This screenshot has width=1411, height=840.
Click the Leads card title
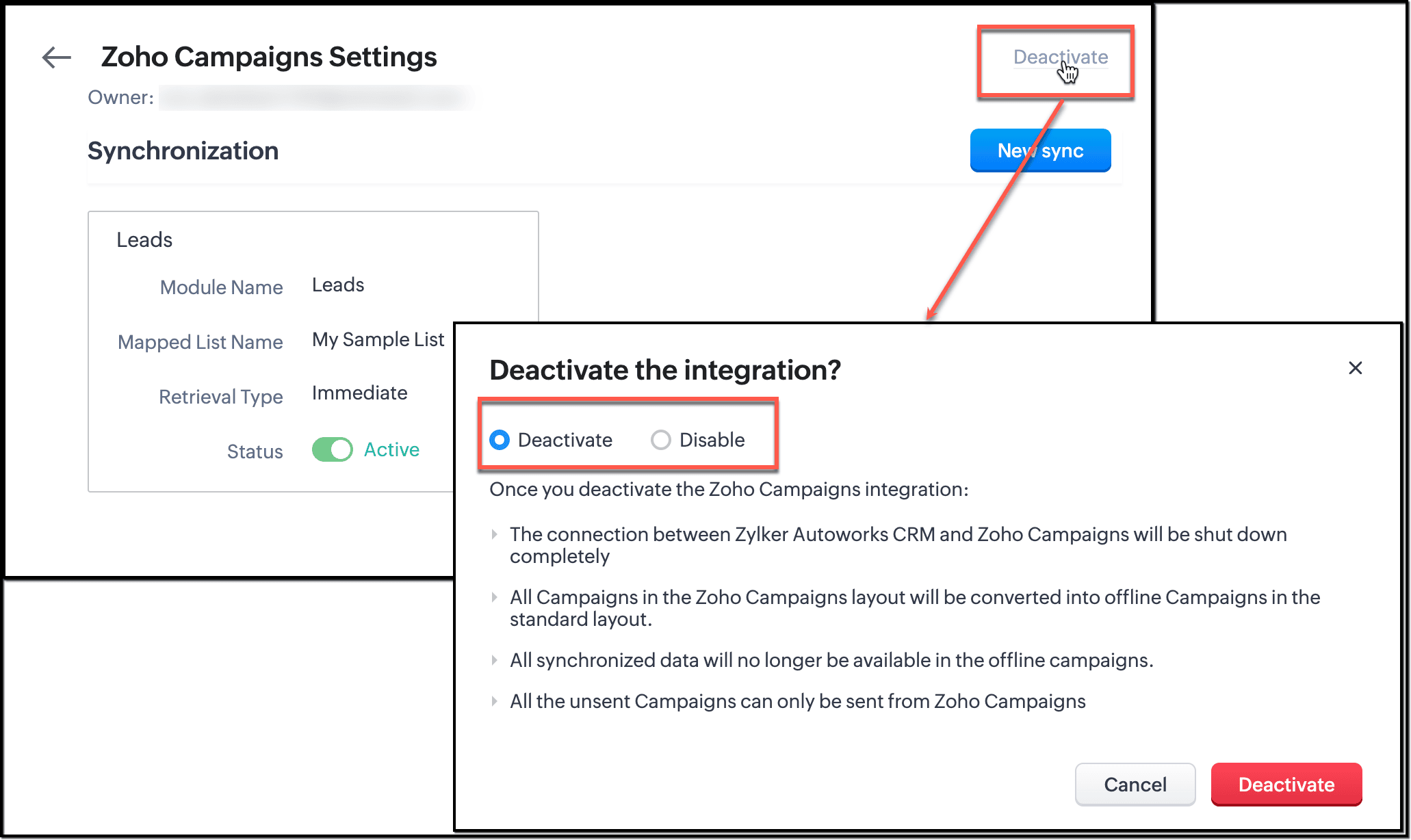(144, 240)
